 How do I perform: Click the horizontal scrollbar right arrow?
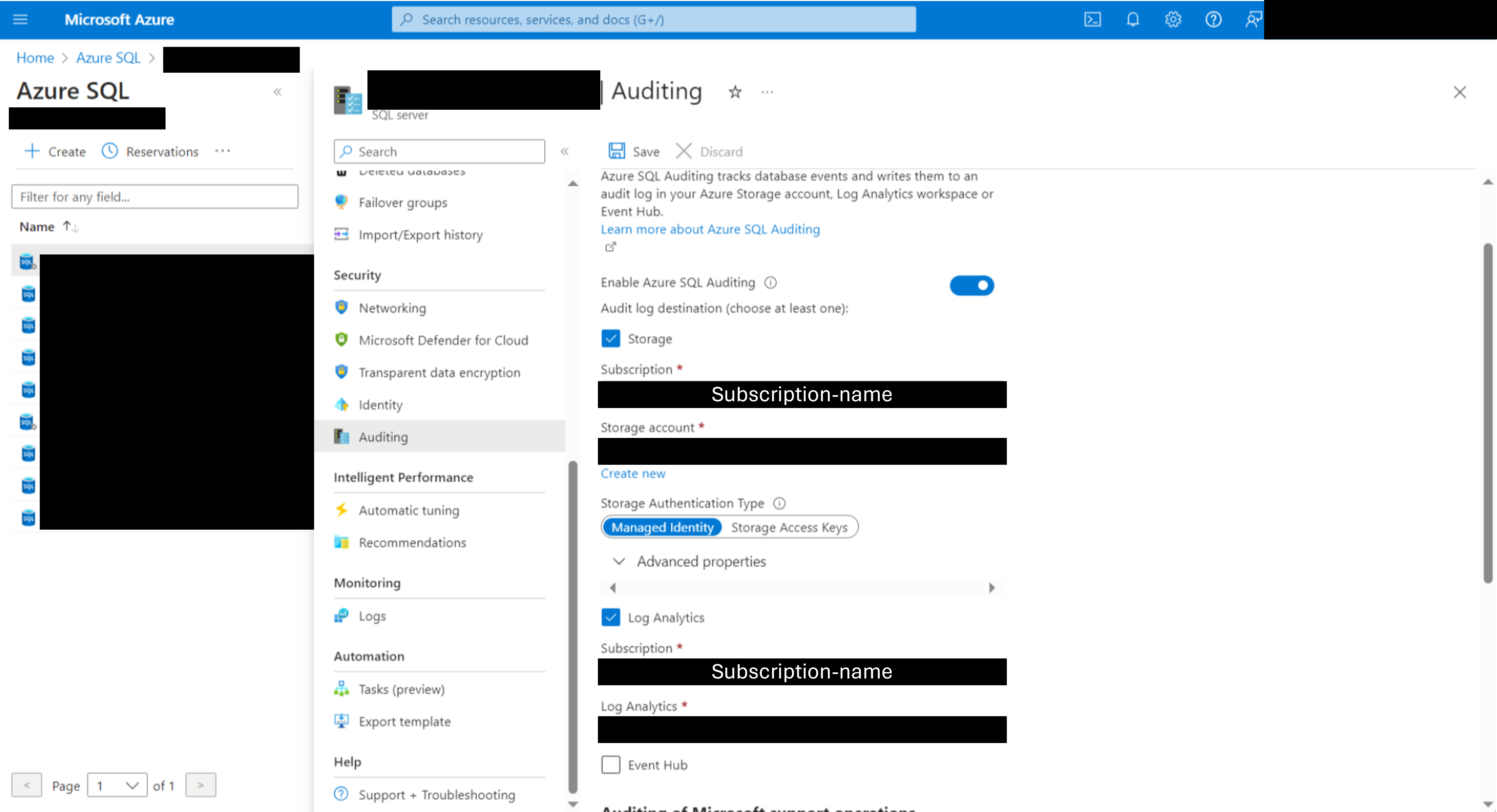click(992, 588)
